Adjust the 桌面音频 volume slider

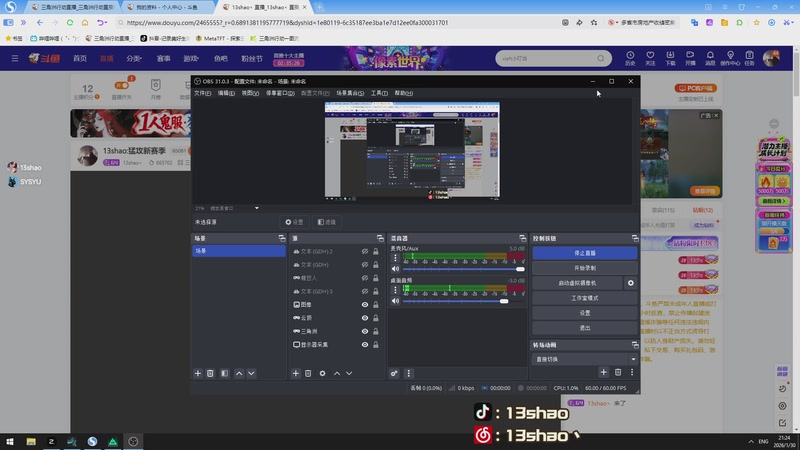[463, 301]
